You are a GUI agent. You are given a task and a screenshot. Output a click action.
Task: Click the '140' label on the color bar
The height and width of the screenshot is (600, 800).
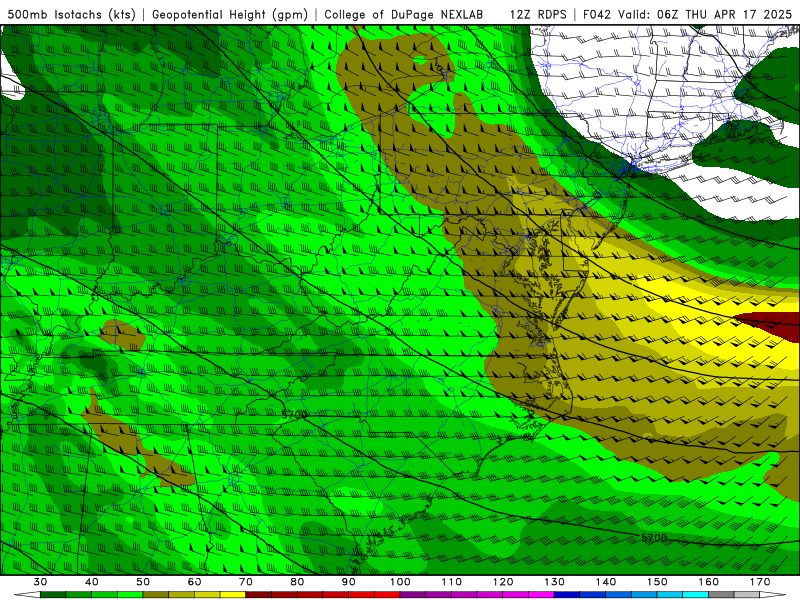click(x=606, y=582)
